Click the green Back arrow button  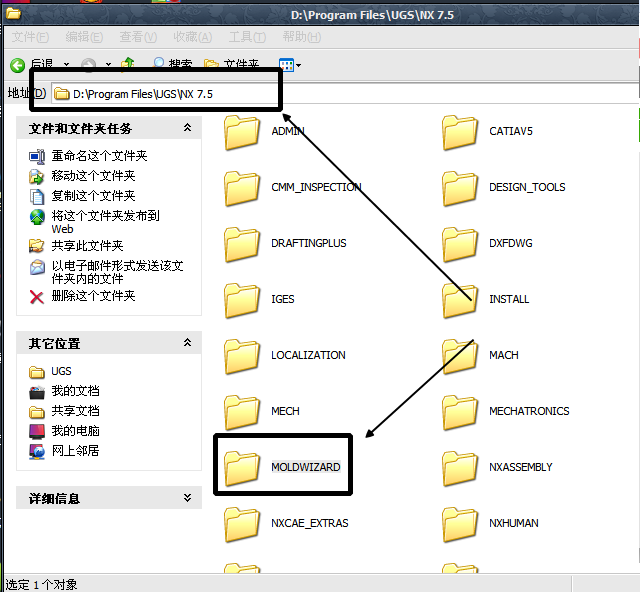pos(18,65)
